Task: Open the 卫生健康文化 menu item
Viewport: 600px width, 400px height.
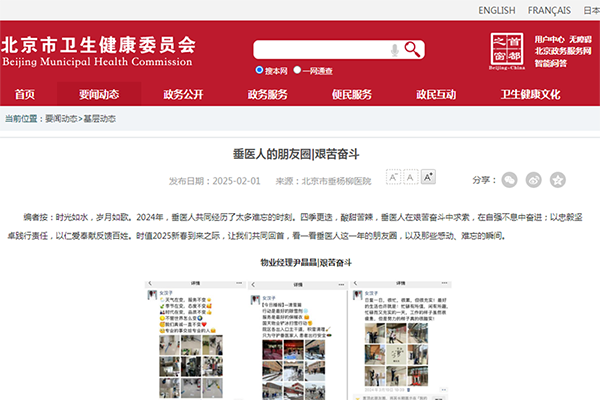Action: click(x=530, y=95)
